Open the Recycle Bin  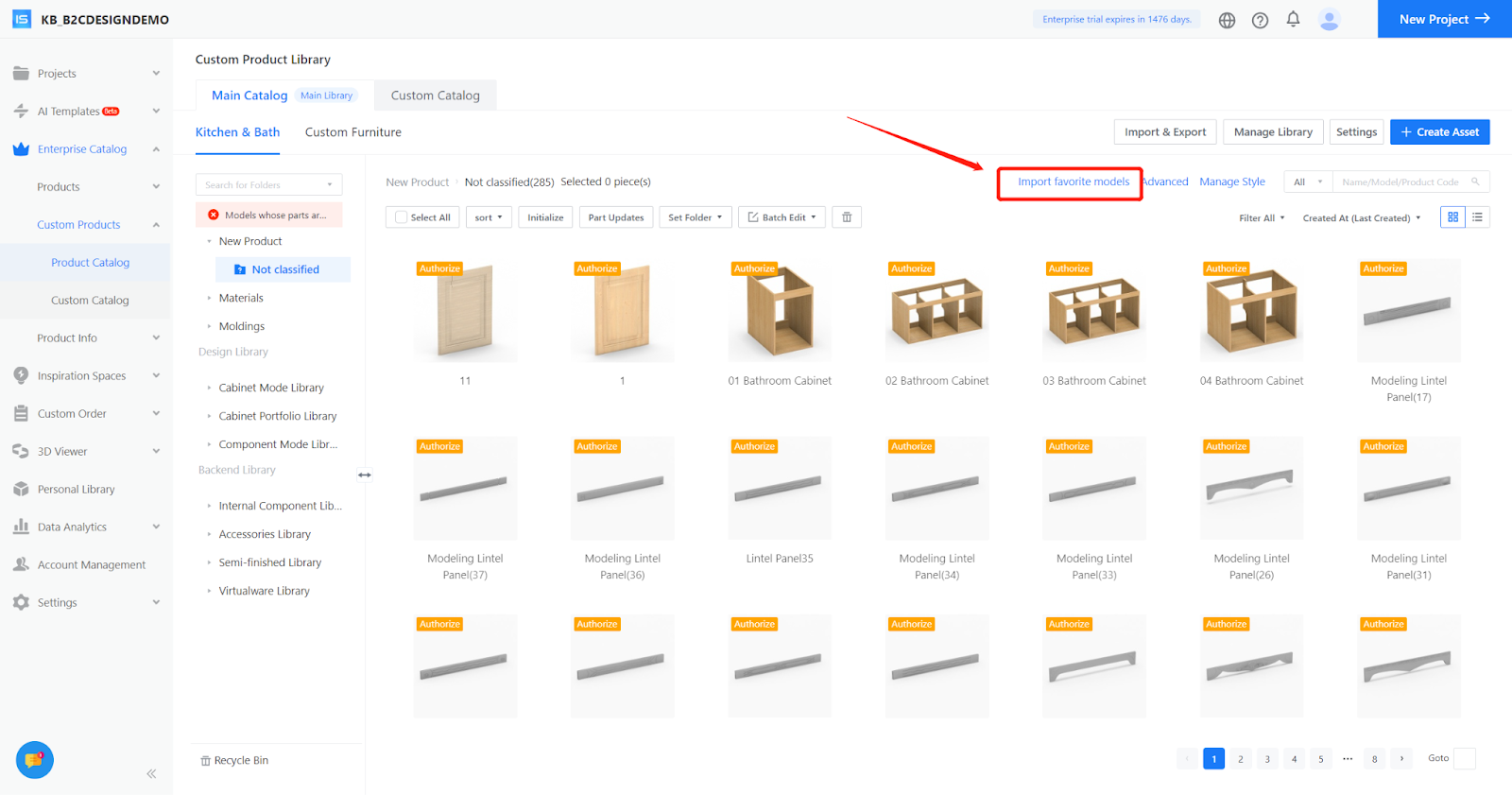click(234, 760)
